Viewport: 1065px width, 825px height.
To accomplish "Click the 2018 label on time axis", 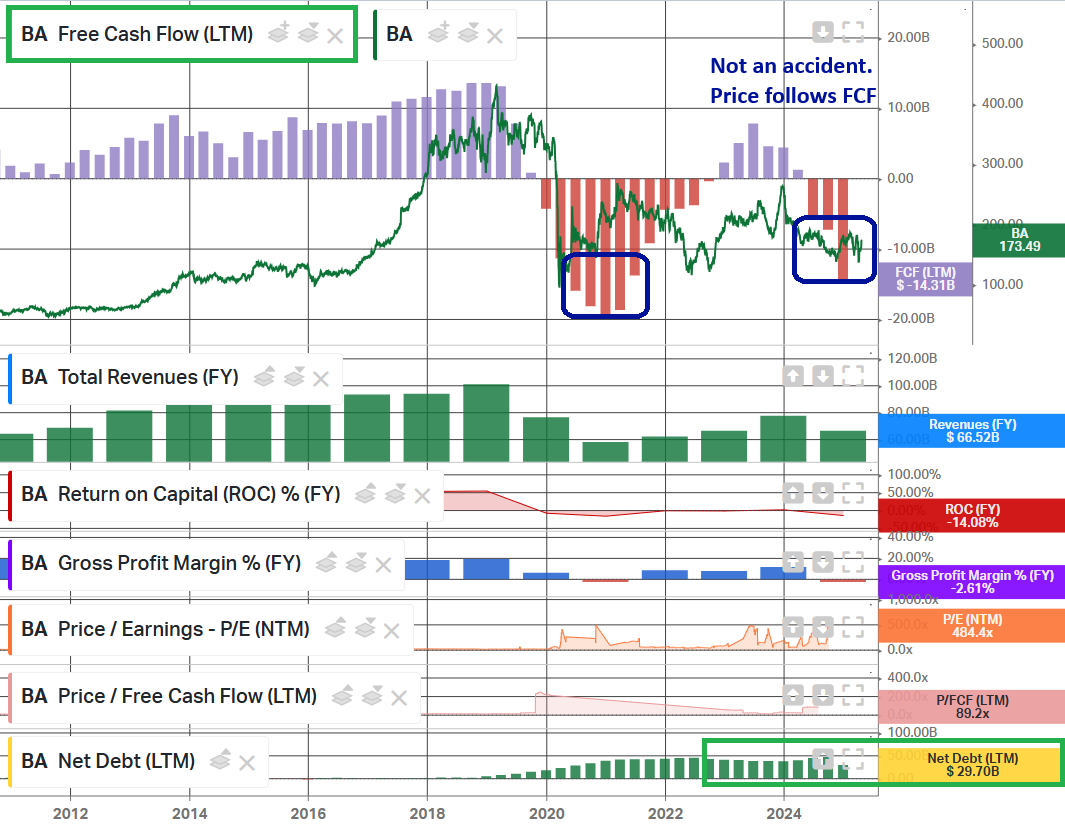I will (427, 813).
